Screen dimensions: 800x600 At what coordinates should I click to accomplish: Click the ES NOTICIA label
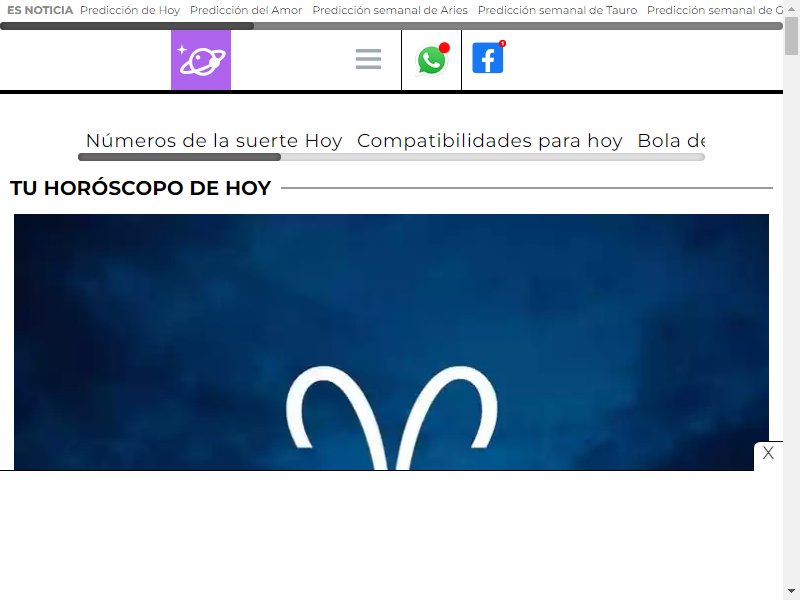(x=40, y=10)
